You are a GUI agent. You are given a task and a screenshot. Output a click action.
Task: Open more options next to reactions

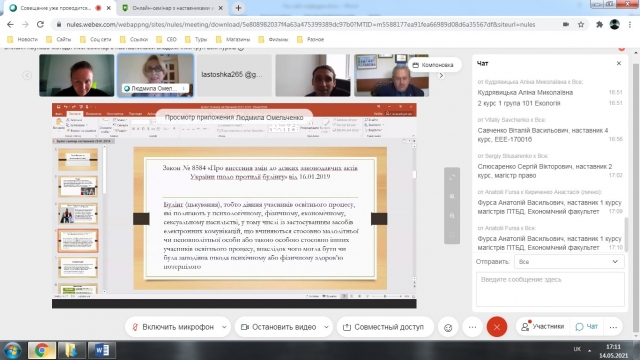[x=472, y=327]
